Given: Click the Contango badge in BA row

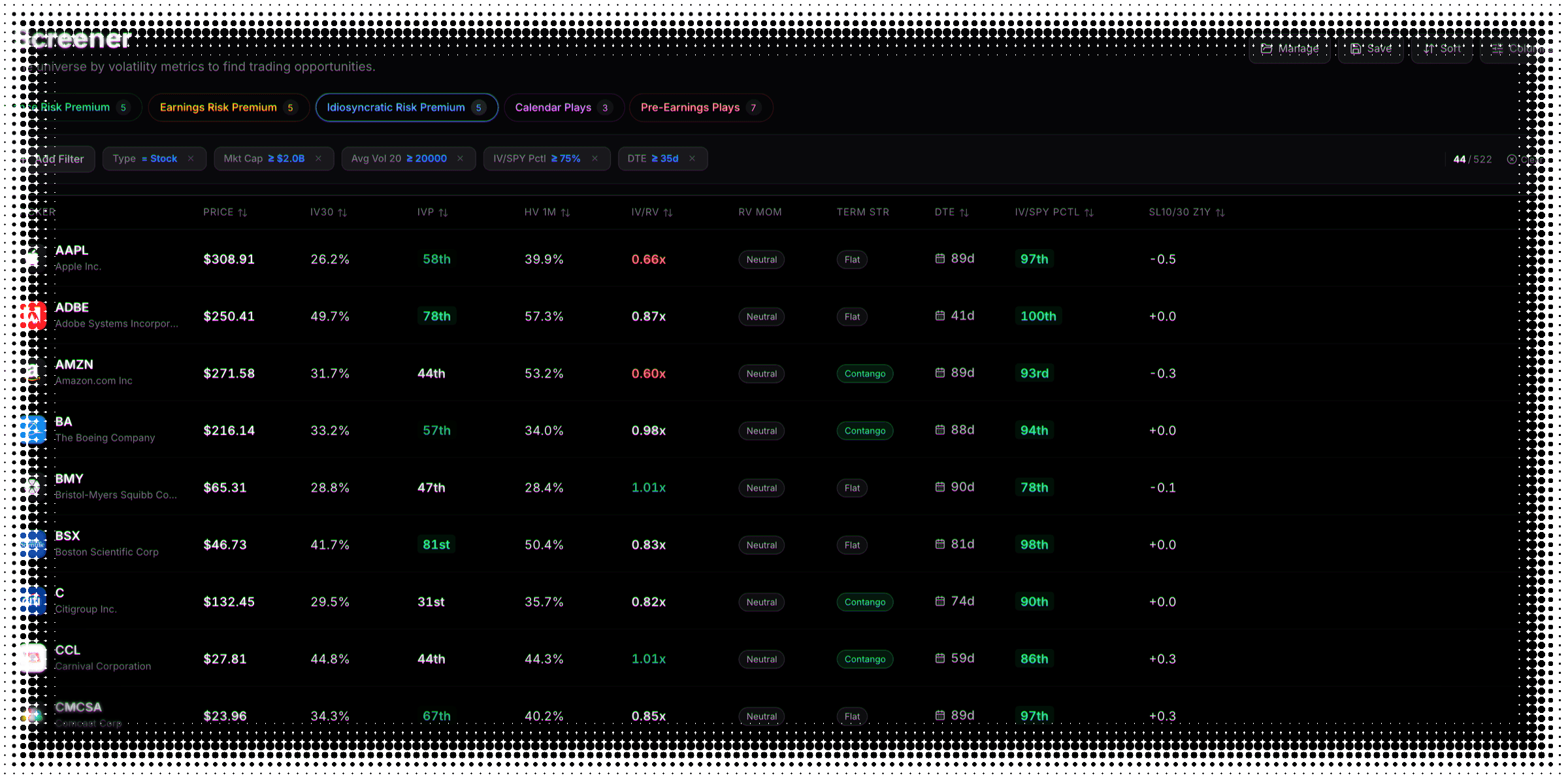Looking at the screenshot, I should click(x=865, y=431).
